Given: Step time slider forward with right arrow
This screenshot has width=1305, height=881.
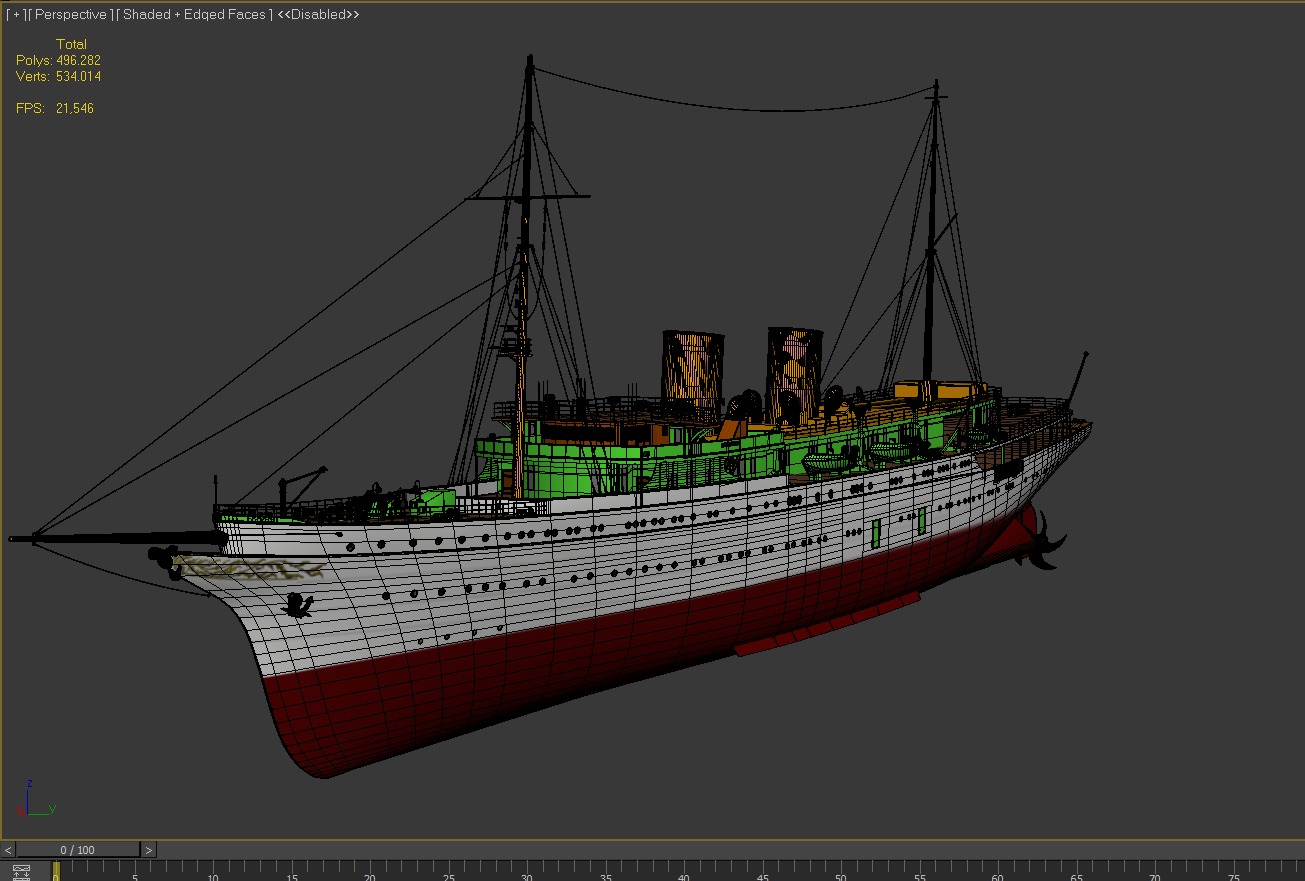Looking at the screenshot, I should tap(149, 850).
